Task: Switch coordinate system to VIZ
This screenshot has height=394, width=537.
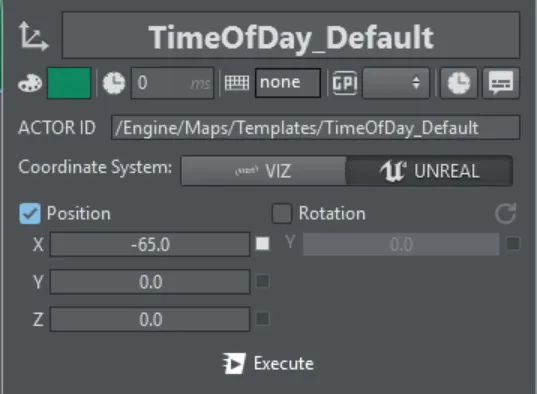Action: tap(263, 171)
